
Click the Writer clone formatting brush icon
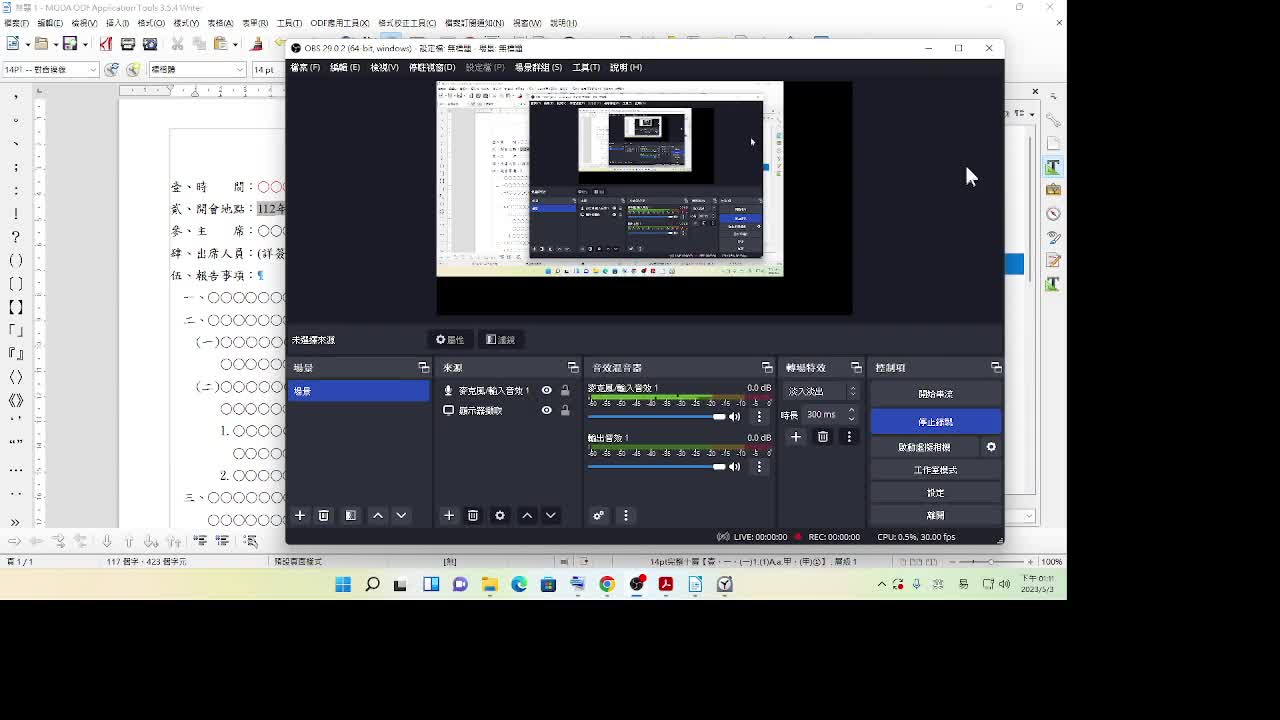(256, 43)
